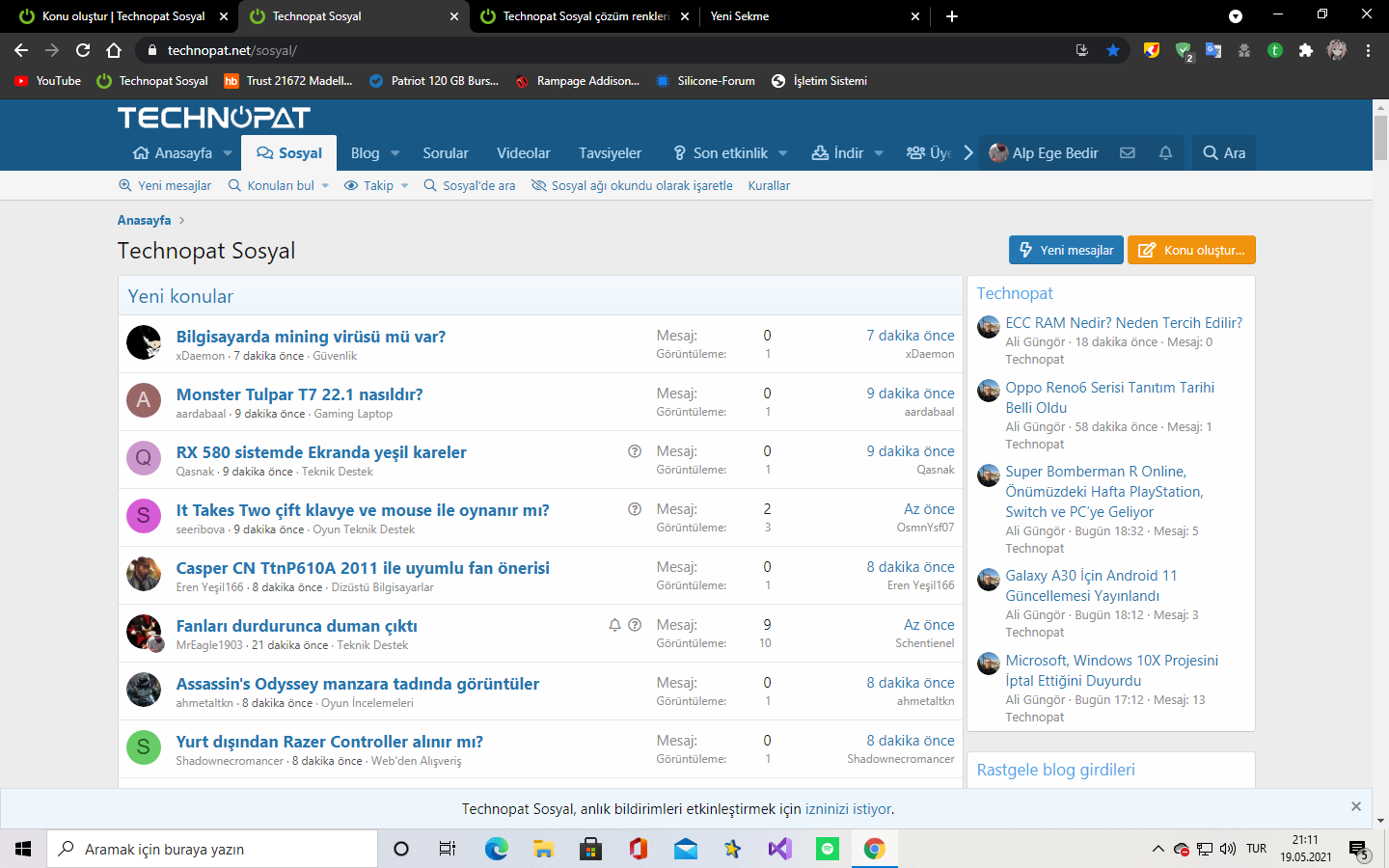Open the Chrome three-dot menu
1389x868 pixels.
1368,50
